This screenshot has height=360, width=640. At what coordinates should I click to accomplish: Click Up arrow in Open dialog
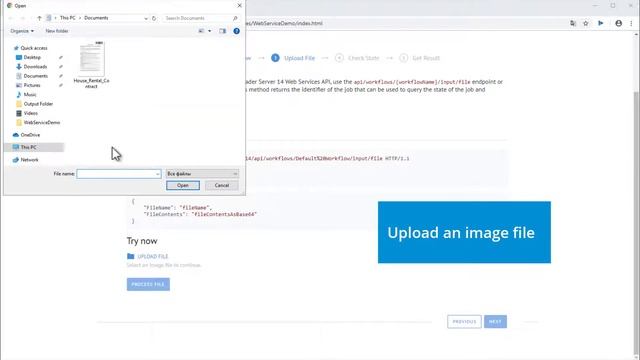[x=39, y=18]
